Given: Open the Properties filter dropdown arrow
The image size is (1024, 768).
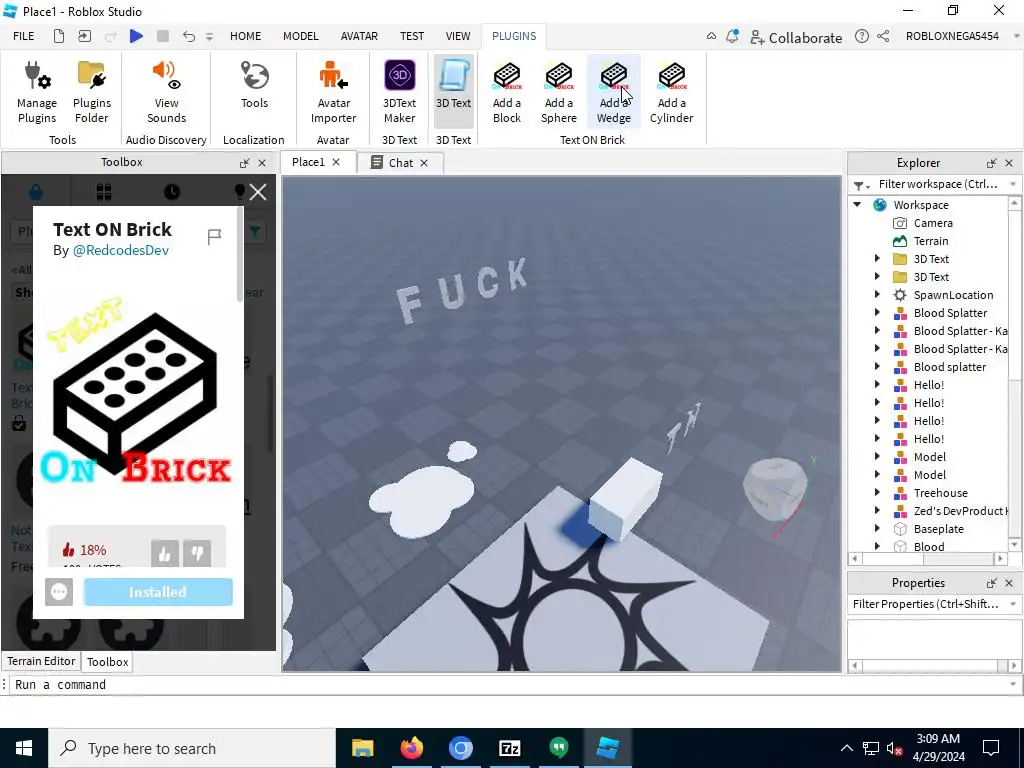Looking at the screenshot, I should pos(1013,604).
